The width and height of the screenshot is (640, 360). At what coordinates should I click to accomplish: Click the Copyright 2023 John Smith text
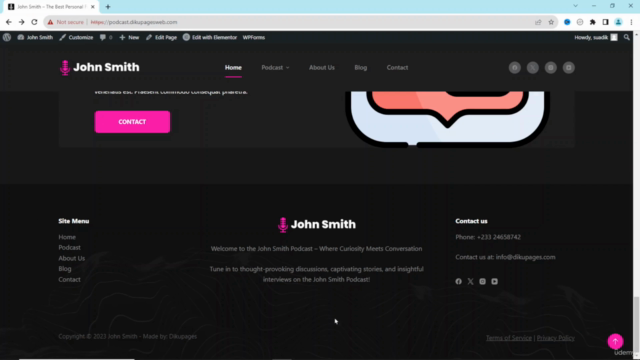(127, 336)
